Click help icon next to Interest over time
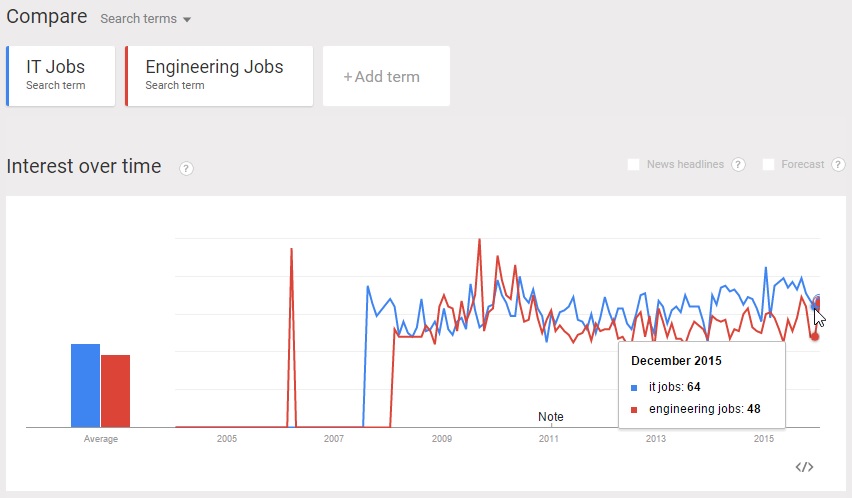 click(186, 168)
